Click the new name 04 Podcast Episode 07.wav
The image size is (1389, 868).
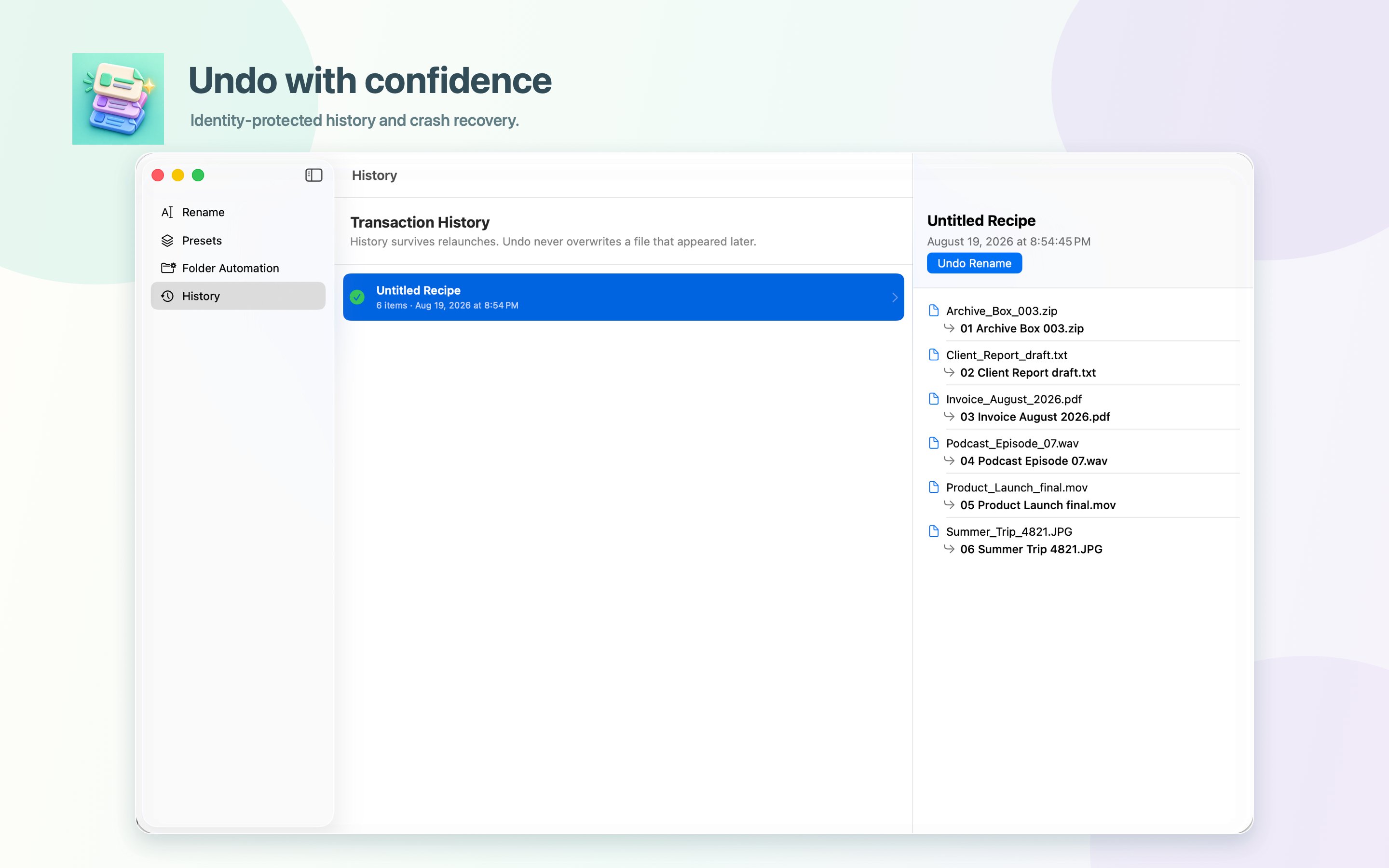point(1034,461)
